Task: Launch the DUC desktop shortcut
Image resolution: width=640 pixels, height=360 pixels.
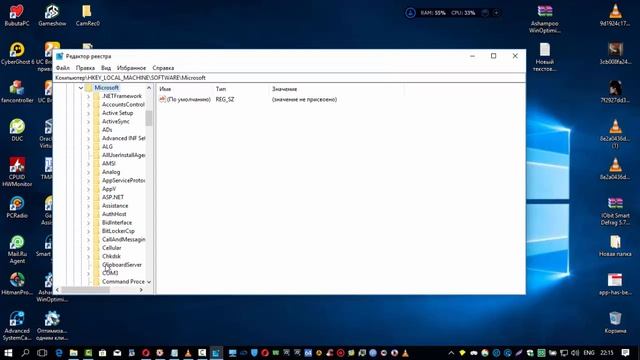Action: (x=17, y=130)
